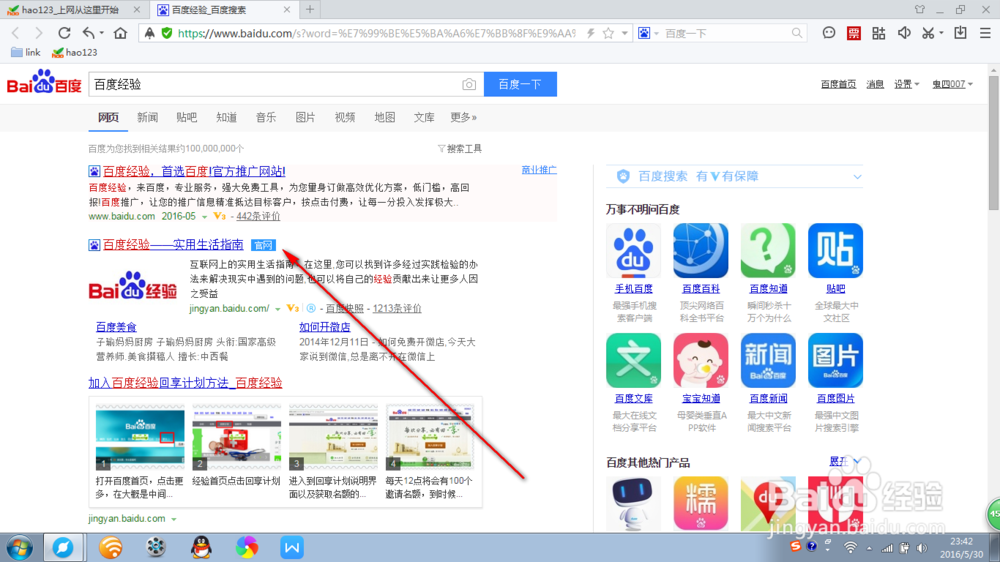This screenshot has width=1000, height=562.
Task: Open the blue W app on taskbar
Action: [291, 547]
